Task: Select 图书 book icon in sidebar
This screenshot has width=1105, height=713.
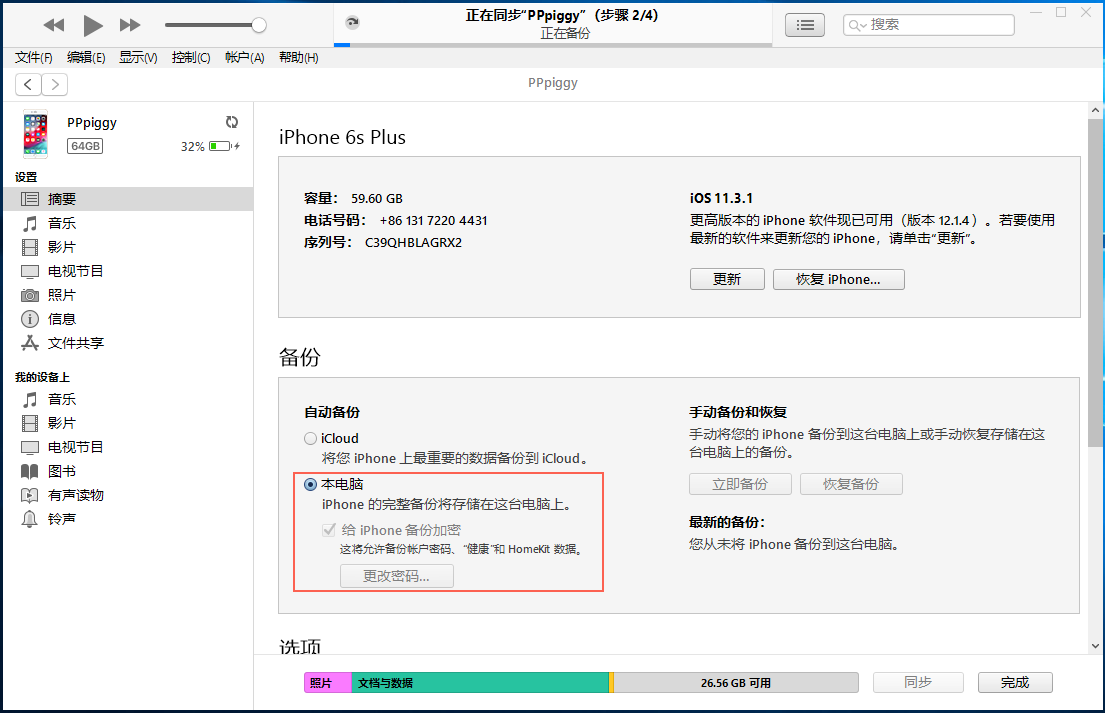Action: 30,471
